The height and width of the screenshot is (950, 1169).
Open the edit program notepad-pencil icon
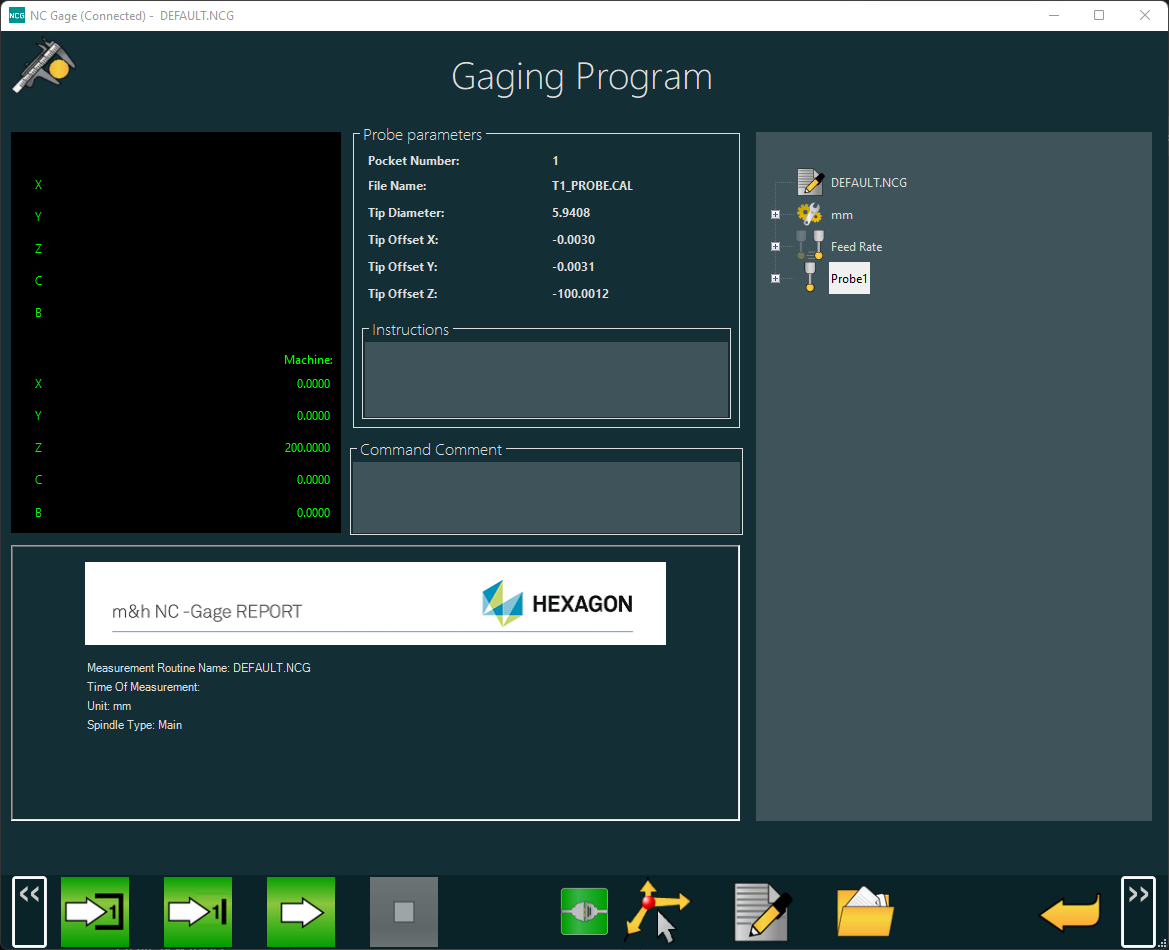(x=762, y=912)
